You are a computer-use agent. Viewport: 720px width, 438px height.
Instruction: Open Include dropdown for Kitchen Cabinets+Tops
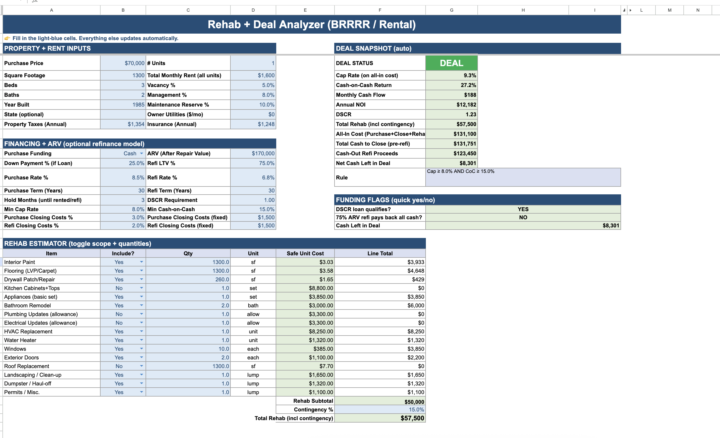pyautogui.click(x=141, y=288)
